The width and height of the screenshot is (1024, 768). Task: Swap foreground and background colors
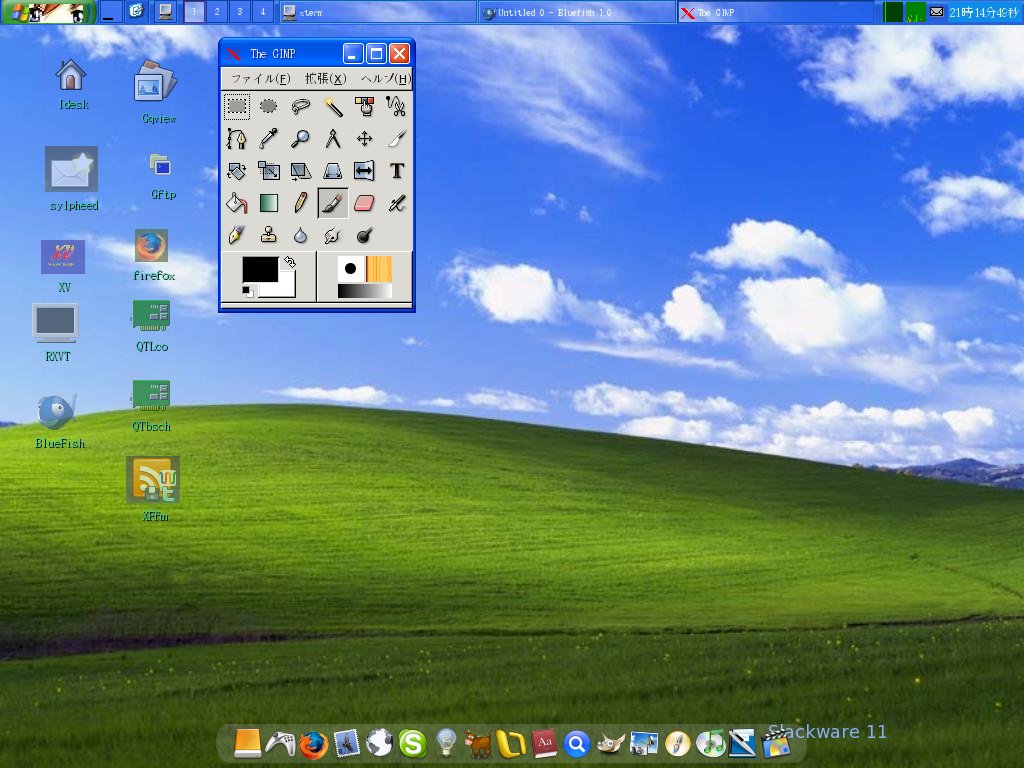pos(290,261)
